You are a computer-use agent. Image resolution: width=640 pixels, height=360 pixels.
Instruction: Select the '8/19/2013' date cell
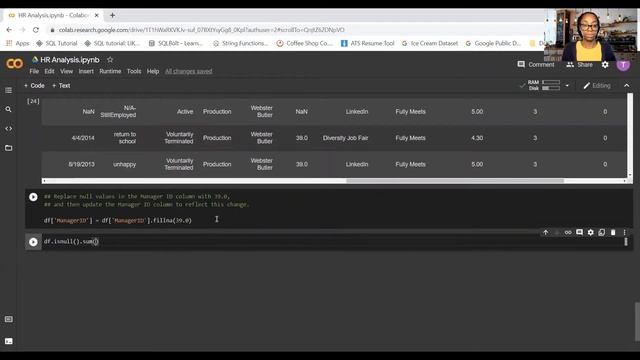point(81,164)
